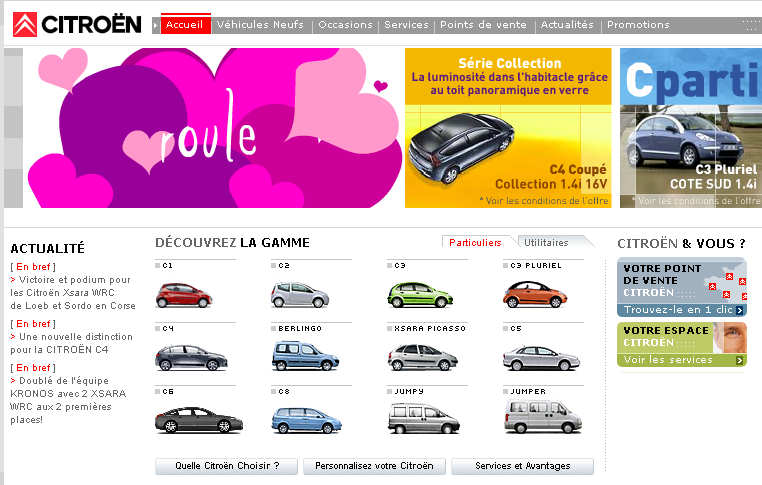Open the 'Votre espace Citroën' box

pyautogui.click(x=682, y=345)
